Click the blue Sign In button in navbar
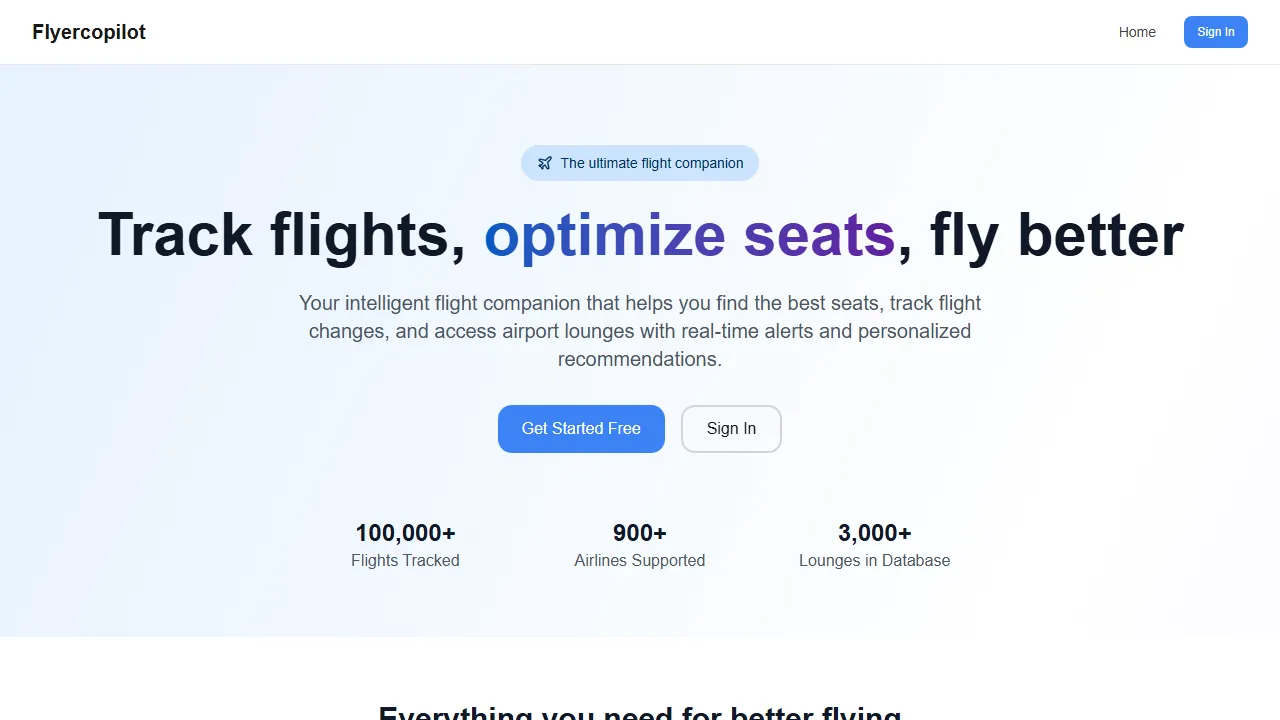Viewport: 1280px width, 720px height. (x=1216, y=32)
